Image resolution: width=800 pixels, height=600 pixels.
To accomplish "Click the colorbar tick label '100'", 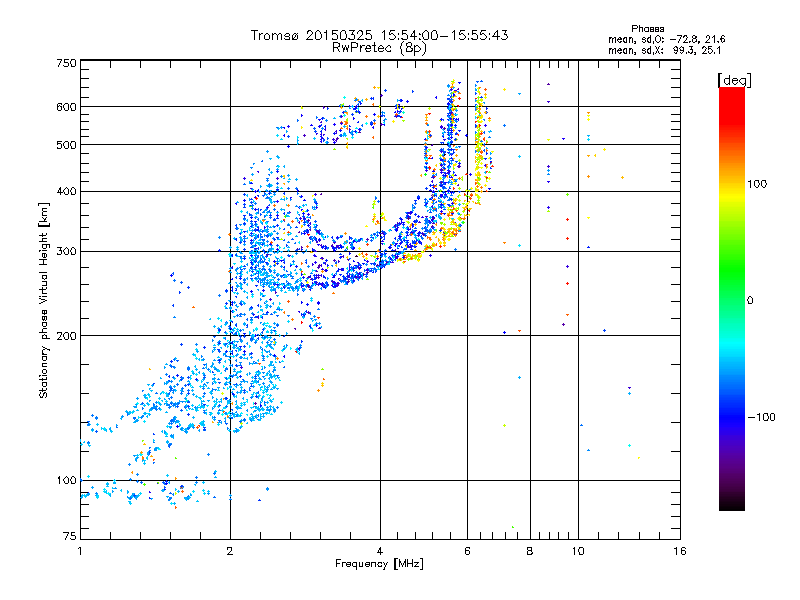I will [x=757, y=184].
